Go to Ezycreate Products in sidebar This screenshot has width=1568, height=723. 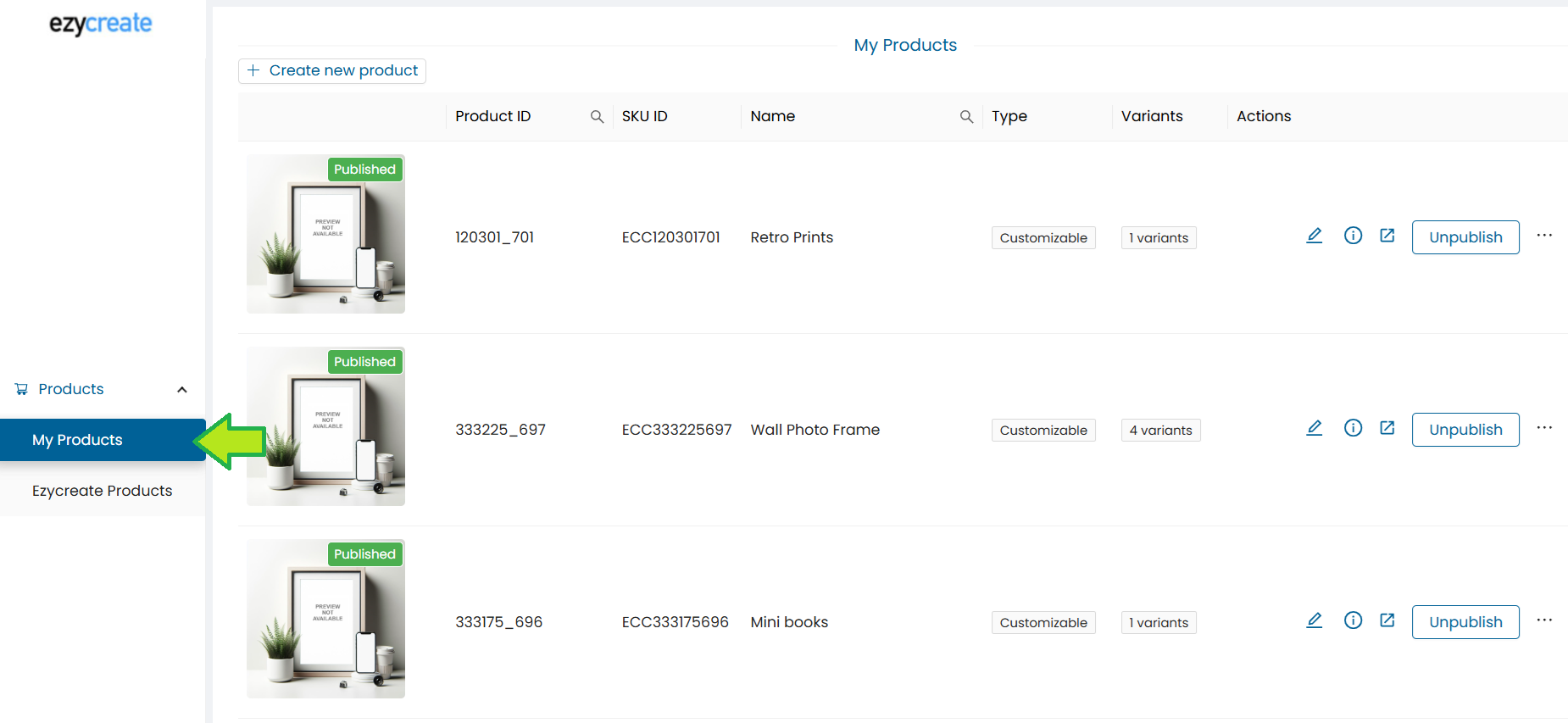tap(102, 491)
